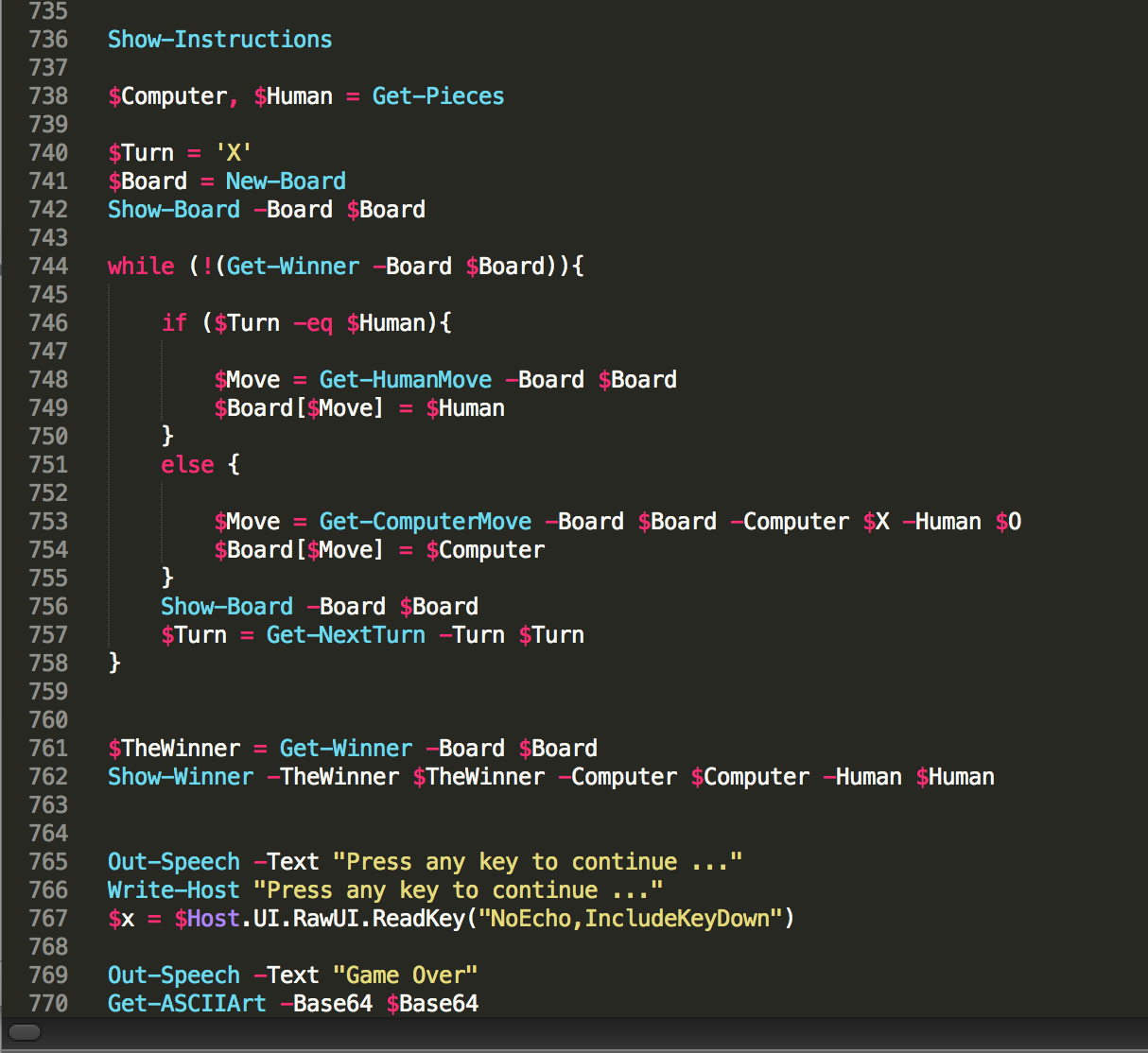
Task: Click the "NoEcho,IncludeKeyDown" string
Action: pos(631,919)
